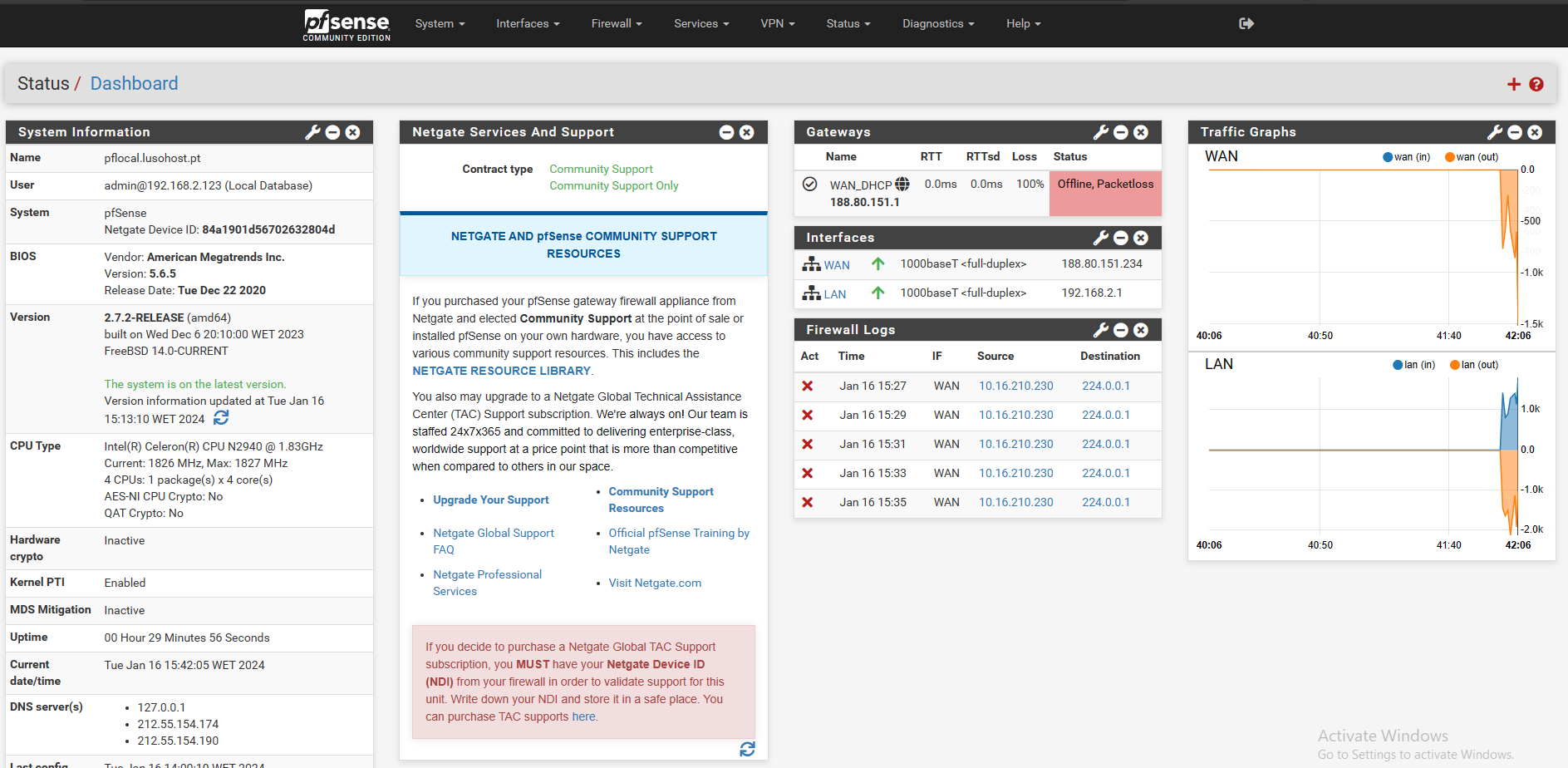Click block icon for Jan 16 15:35 log

click(807, 502)
